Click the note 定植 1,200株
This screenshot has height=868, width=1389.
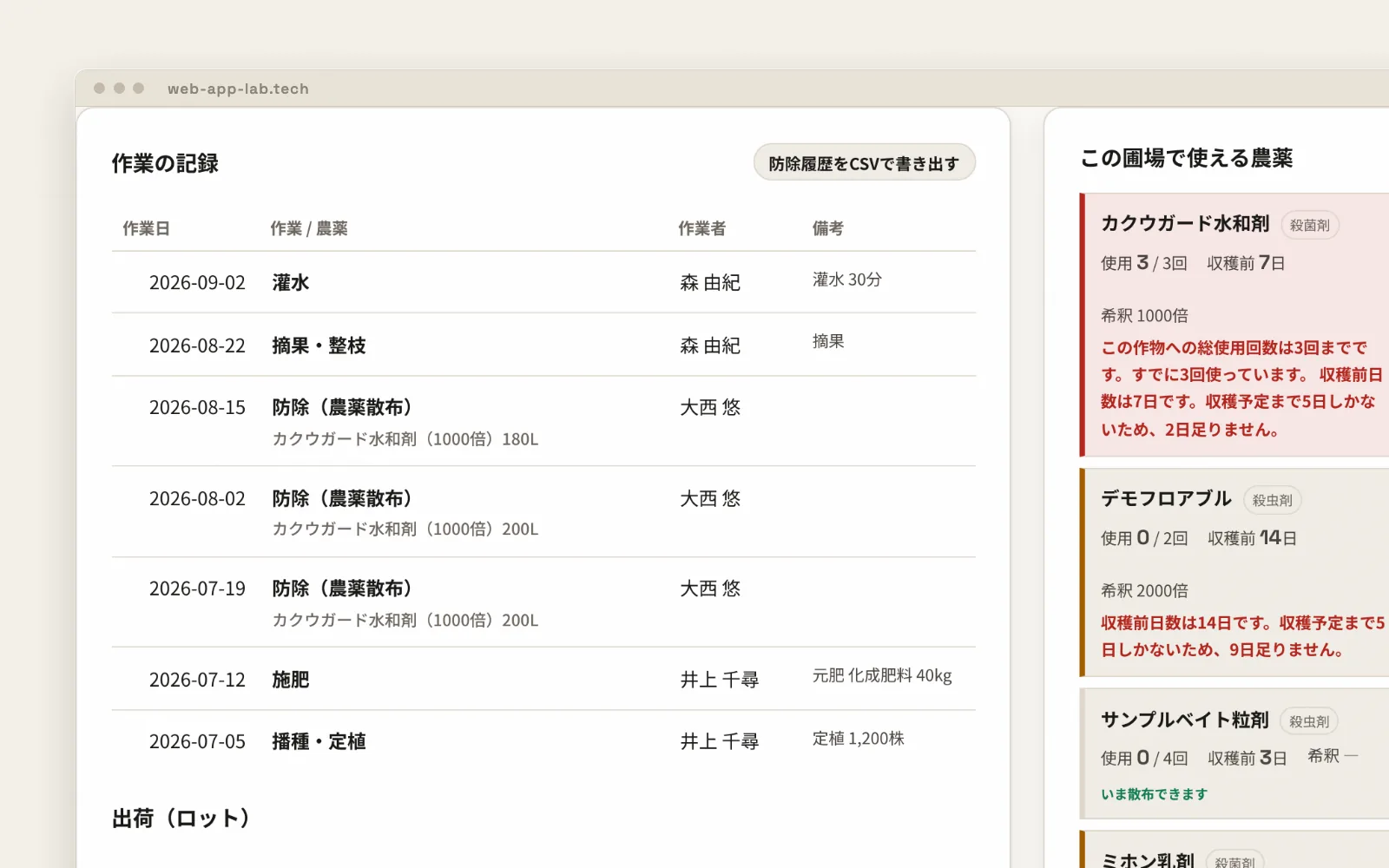click(859, 739)
